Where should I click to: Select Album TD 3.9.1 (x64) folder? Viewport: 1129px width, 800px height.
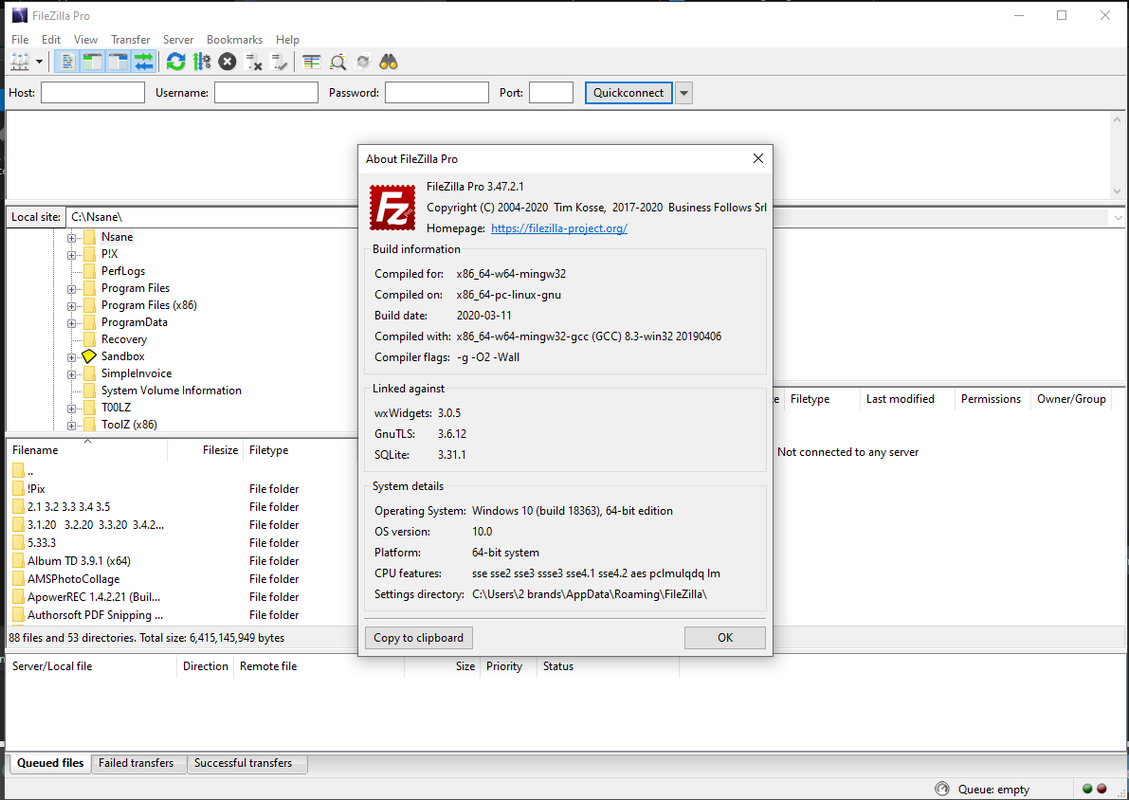pyautogui.click(x=181, y=561)
